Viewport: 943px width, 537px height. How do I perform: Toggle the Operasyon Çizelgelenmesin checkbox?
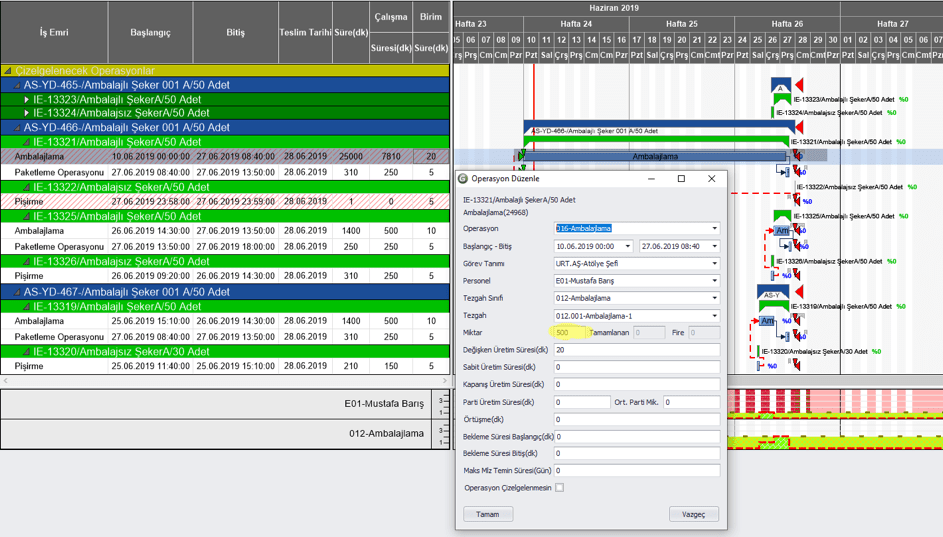pos(559,488)
